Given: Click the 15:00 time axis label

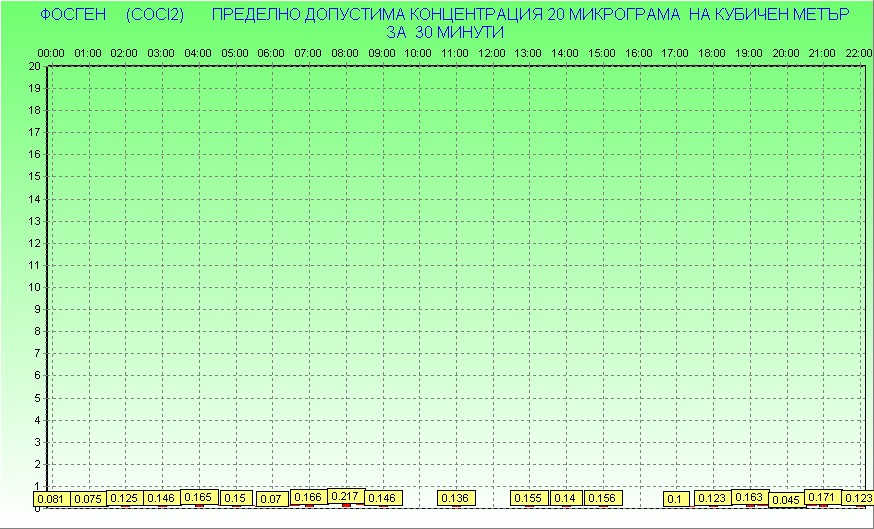Looking at the screenshot, I should tap(602, 53).
